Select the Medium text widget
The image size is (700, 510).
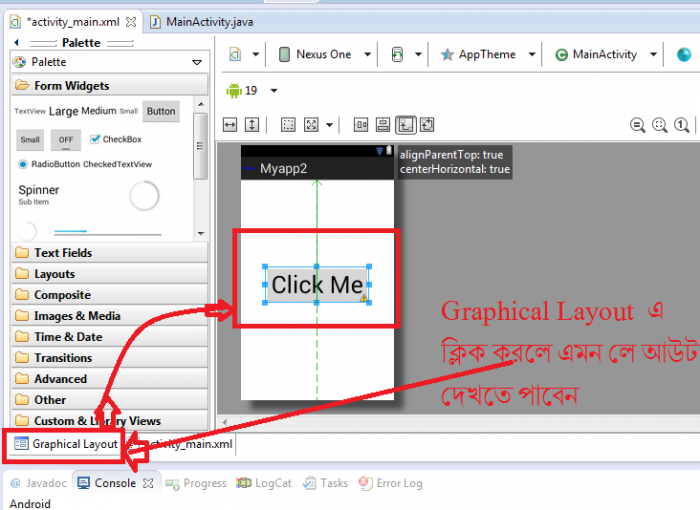point(98,111)
